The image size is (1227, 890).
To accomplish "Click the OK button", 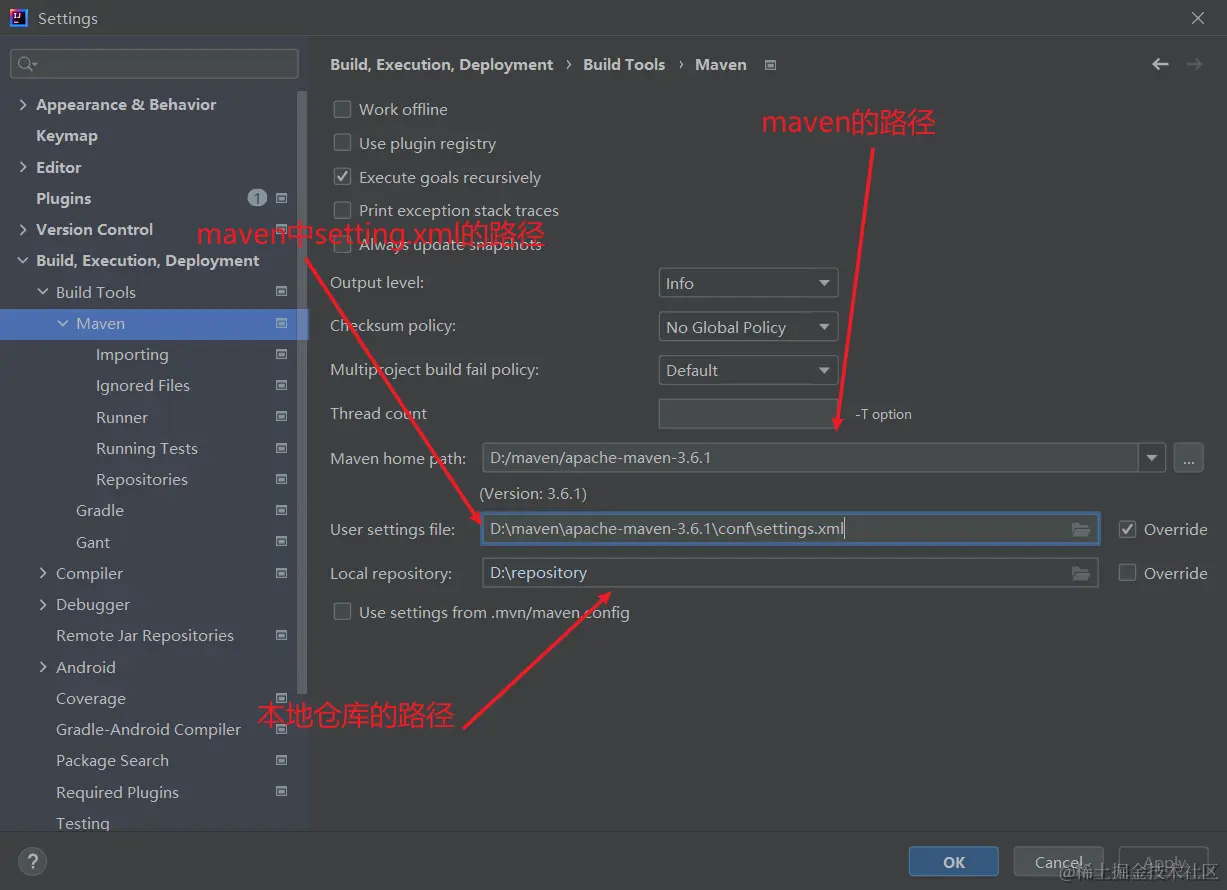I will click(954, 862).
